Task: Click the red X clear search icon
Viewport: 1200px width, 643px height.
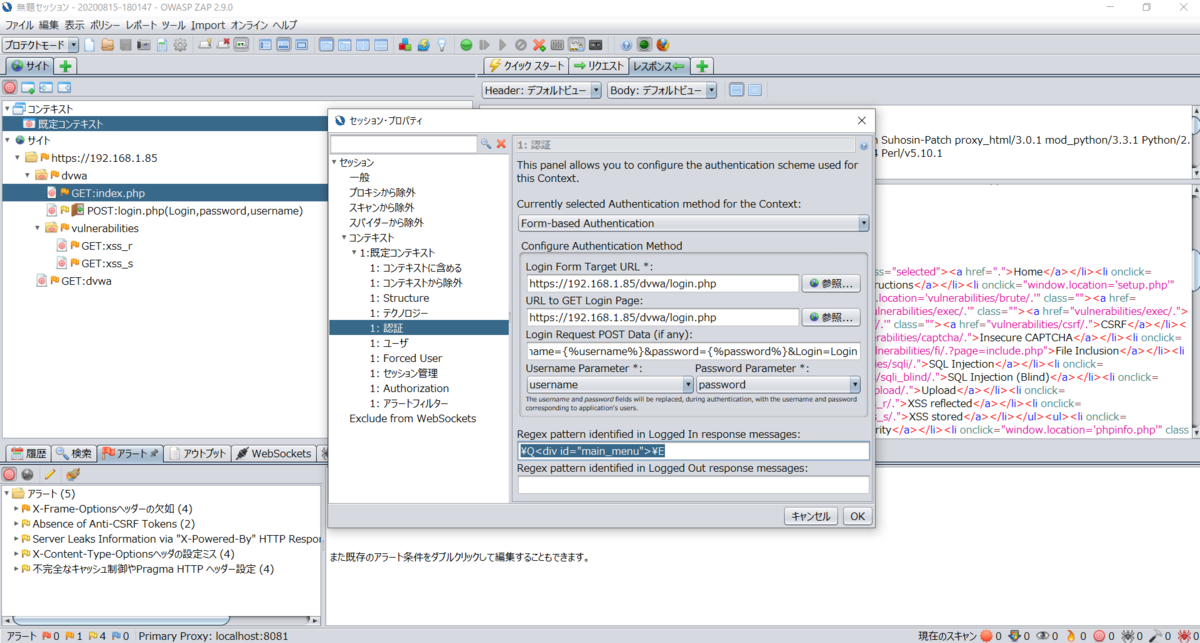Action: (x=501, y=144)
